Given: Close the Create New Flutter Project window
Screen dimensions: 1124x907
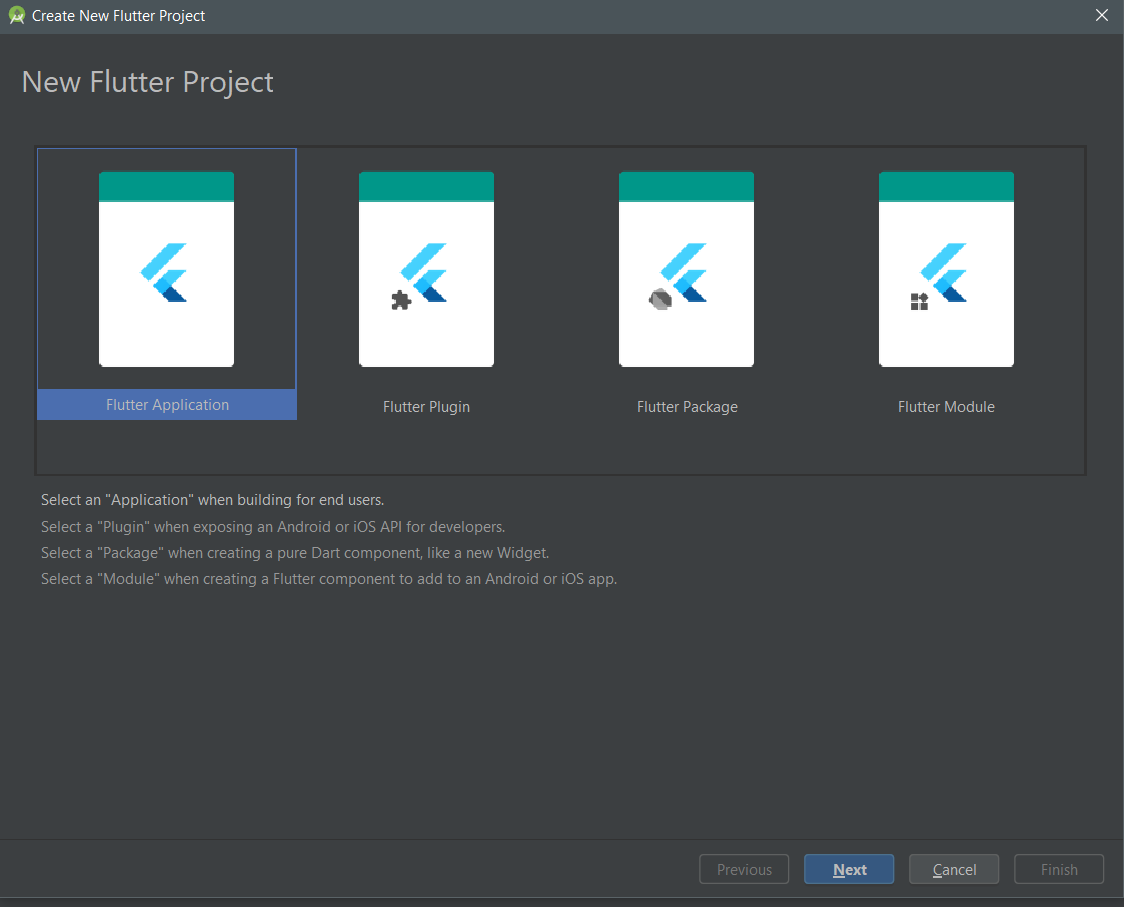Looking at the screenshot, I should pos(1102,15).
